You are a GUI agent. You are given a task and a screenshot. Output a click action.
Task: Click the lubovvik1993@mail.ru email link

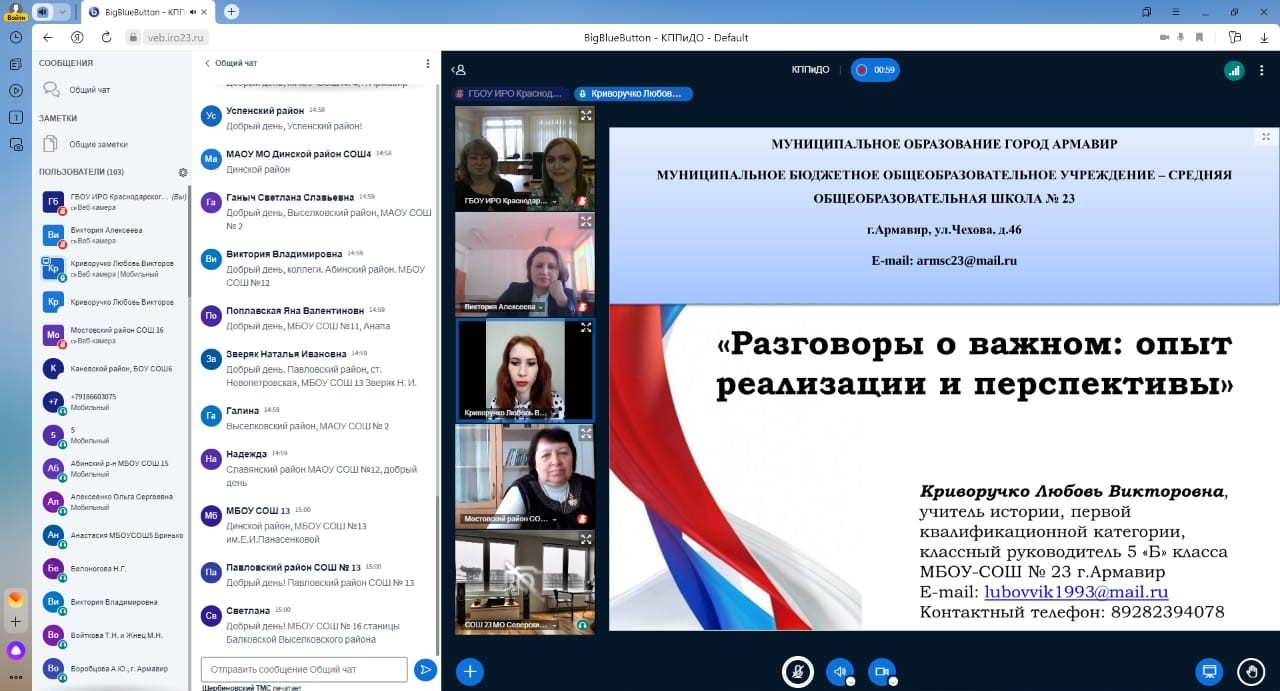click(x=1076, y=592)
